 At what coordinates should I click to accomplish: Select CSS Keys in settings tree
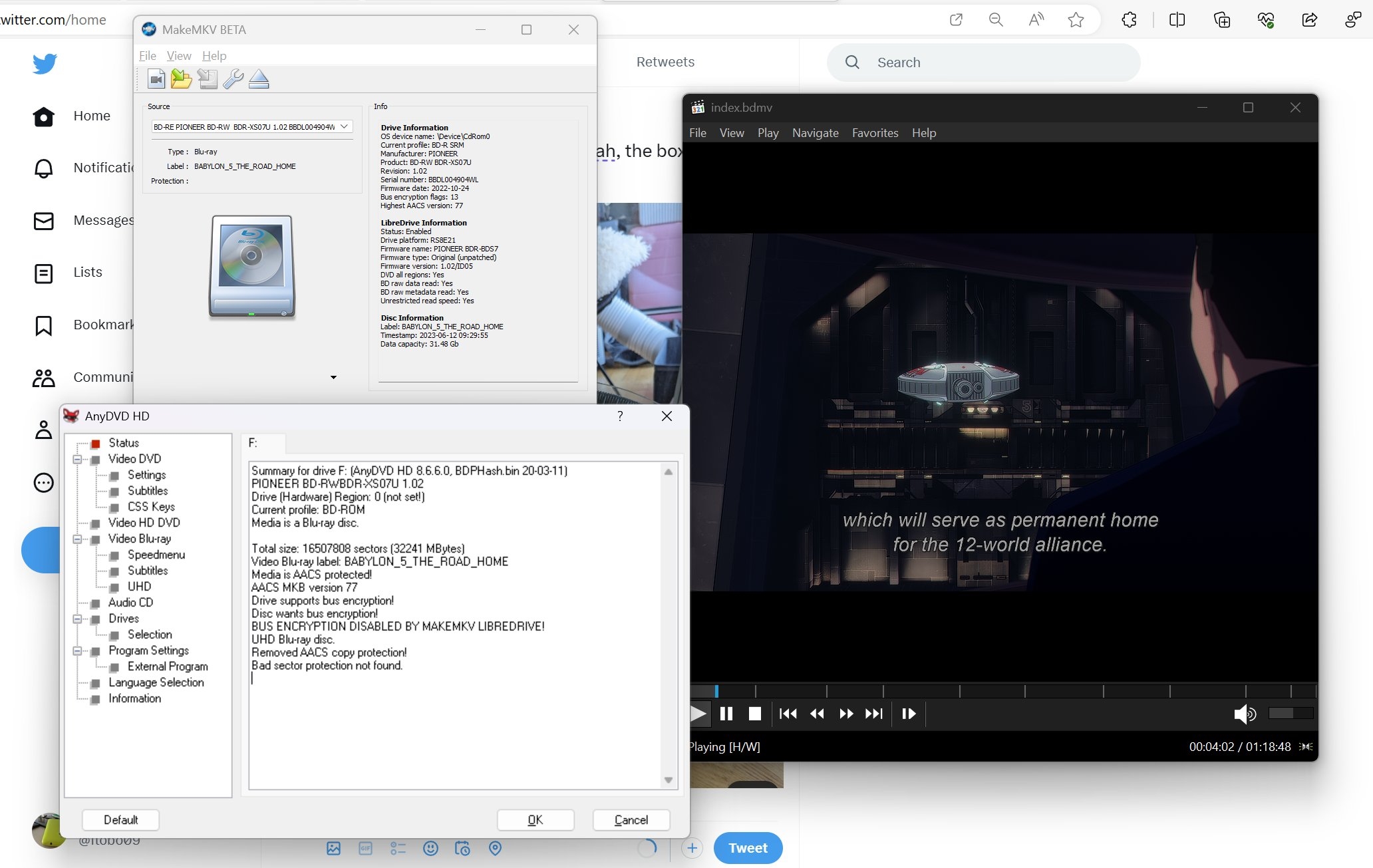pyautogui.click(x=151, y=507)
